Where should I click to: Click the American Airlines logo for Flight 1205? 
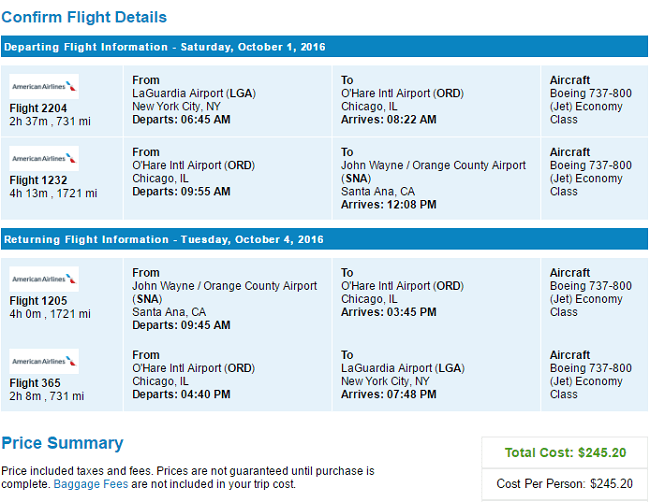click(x=44, y=279)
